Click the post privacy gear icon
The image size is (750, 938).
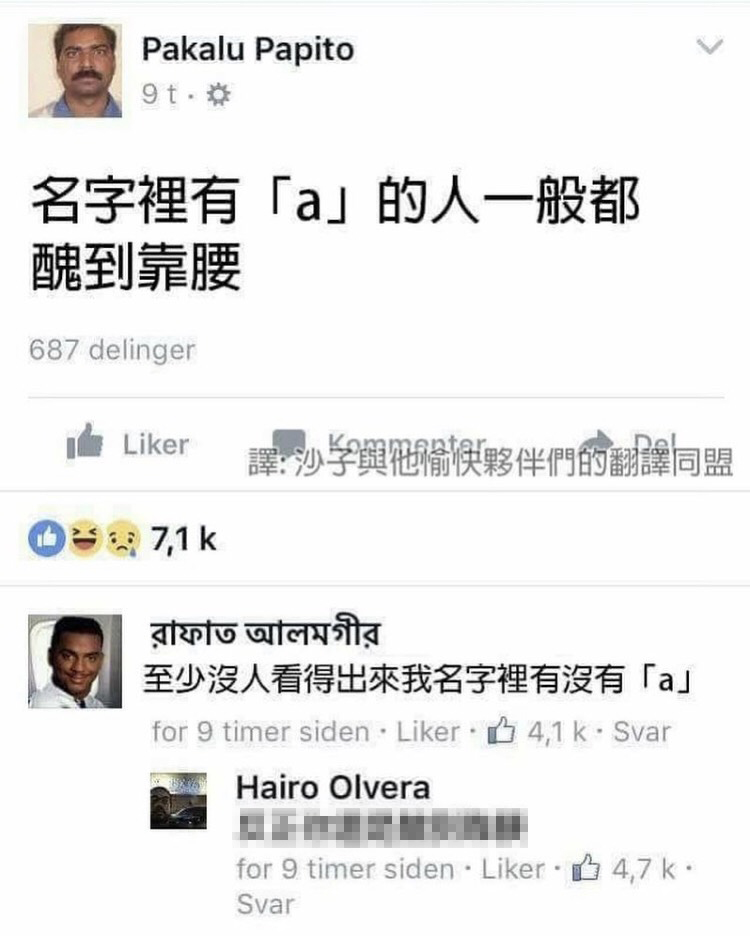tap(218, 95)
